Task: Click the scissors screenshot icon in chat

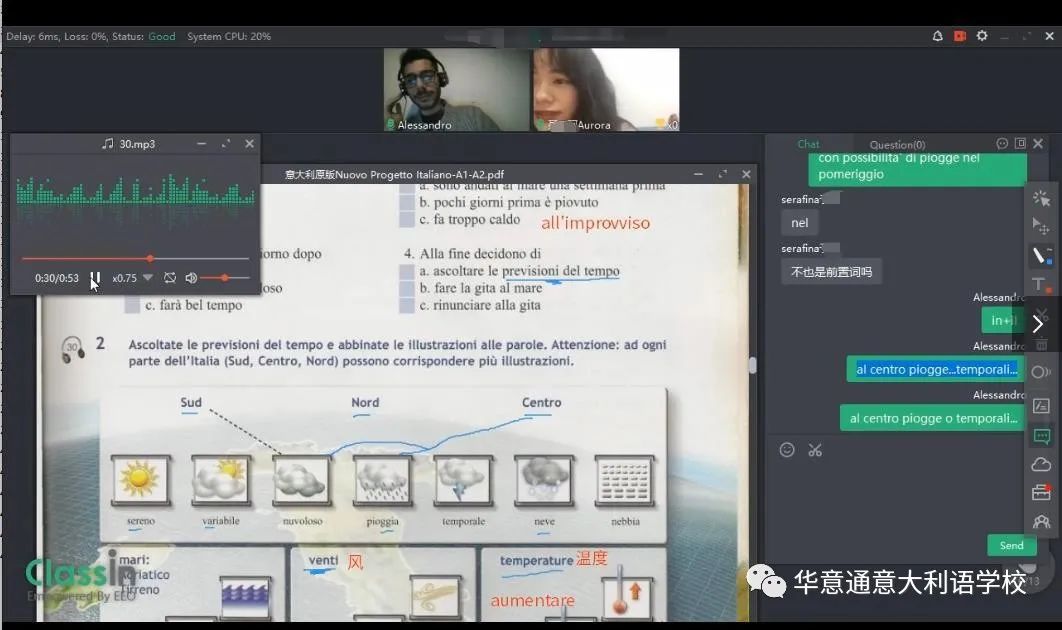Action: point(815,450)
